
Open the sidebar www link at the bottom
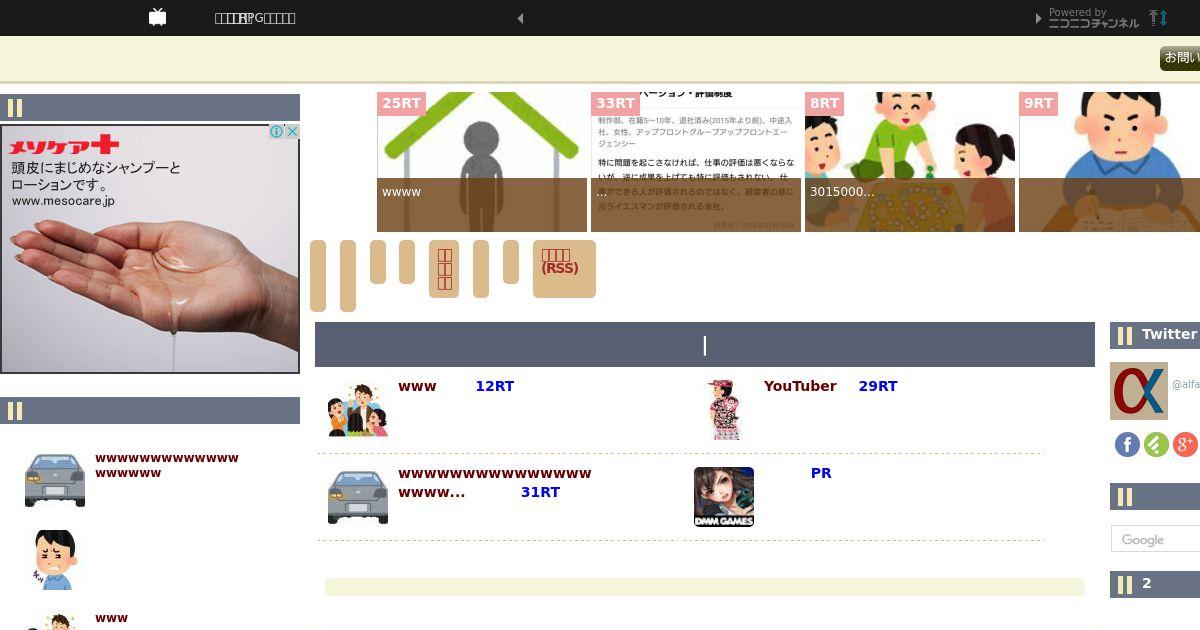(x=111, y=618)
